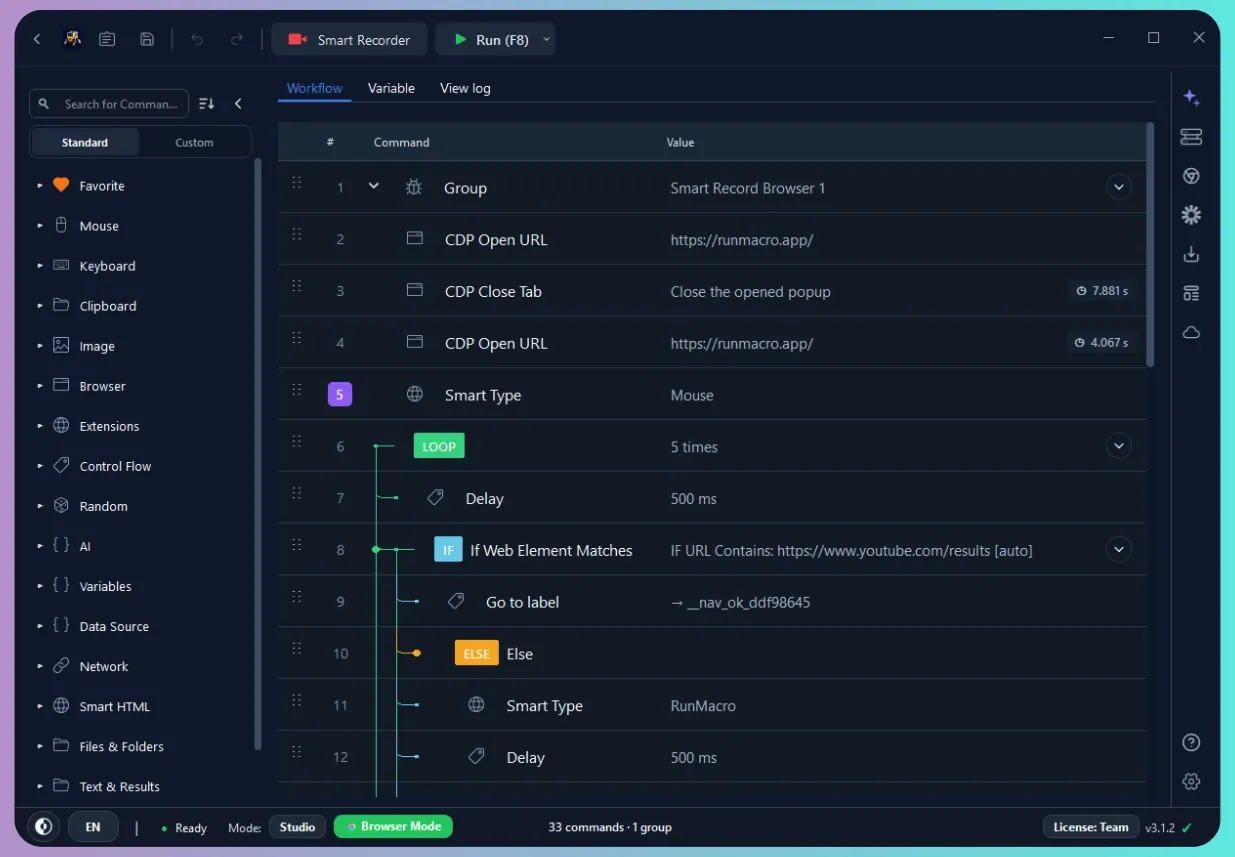Image resolution: width=1235 pixels, height=857 pixels.
Task: Open help with the question mark icon
Action: [x=1191, y=742]
